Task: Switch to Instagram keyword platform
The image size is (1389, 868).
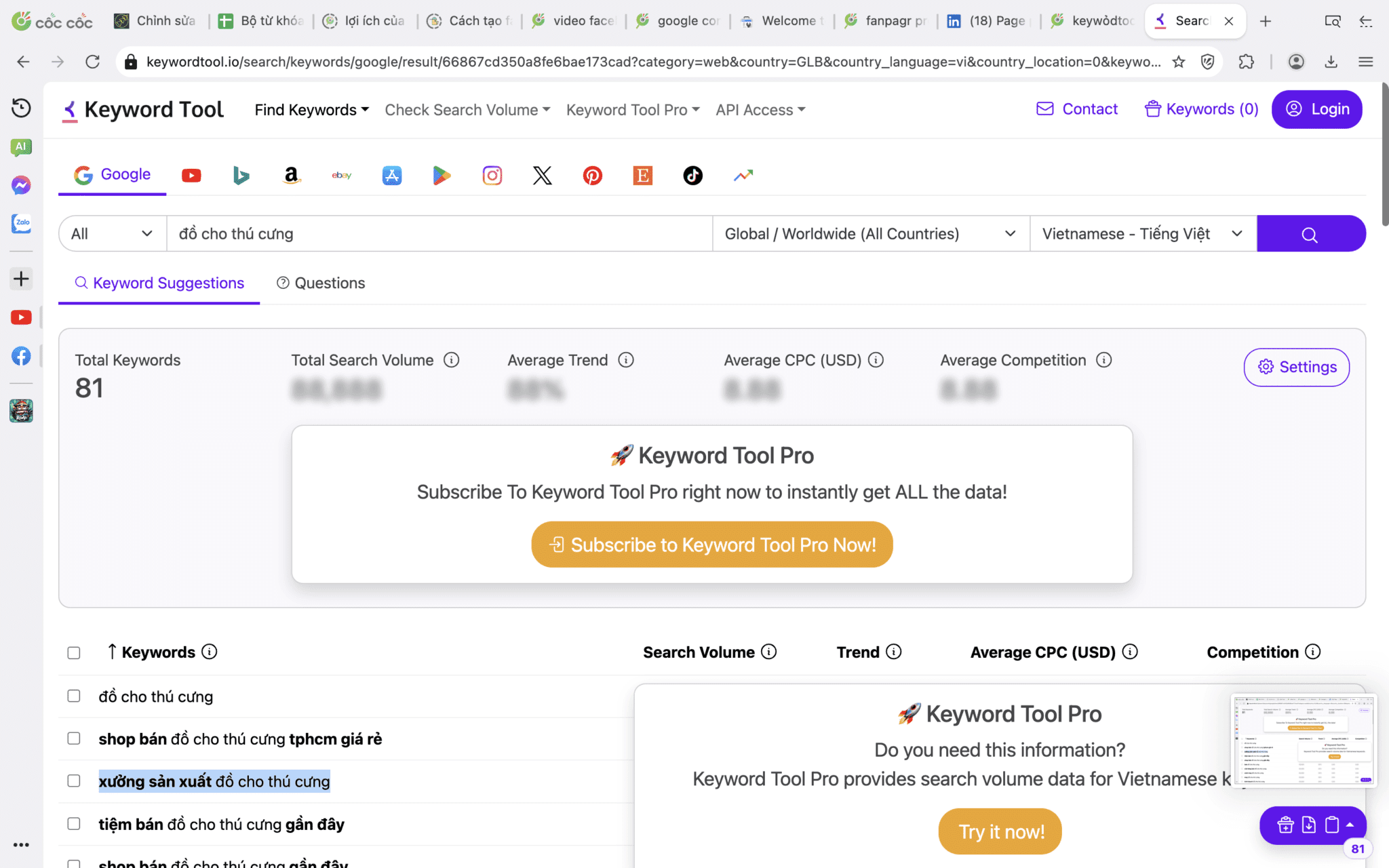Action: [x=492, y=176]
